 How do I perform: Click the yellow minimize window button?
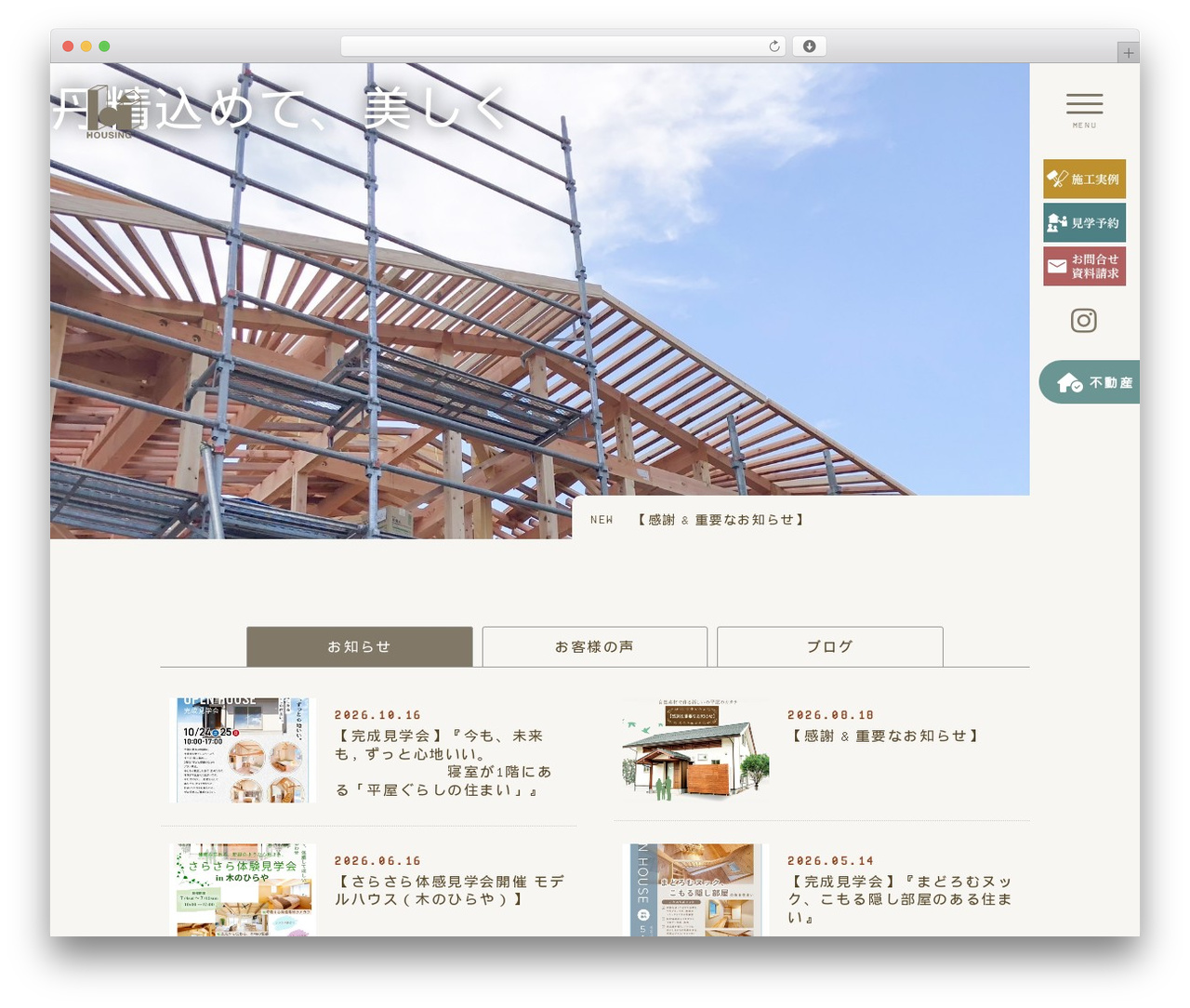pyautogui.click(x=86, y=46)
